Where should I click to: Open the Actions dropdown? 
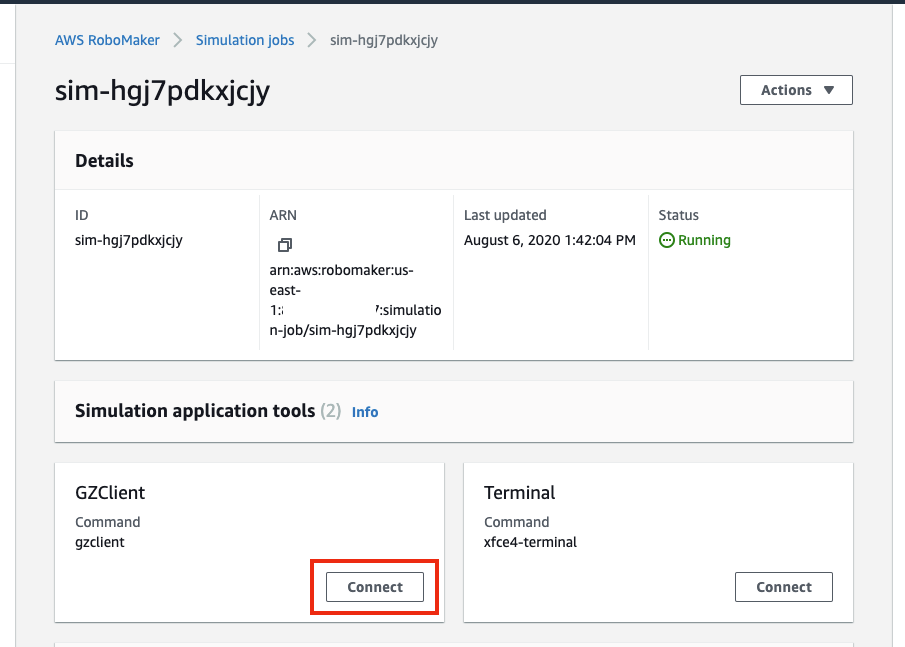[x=796, y=90]
